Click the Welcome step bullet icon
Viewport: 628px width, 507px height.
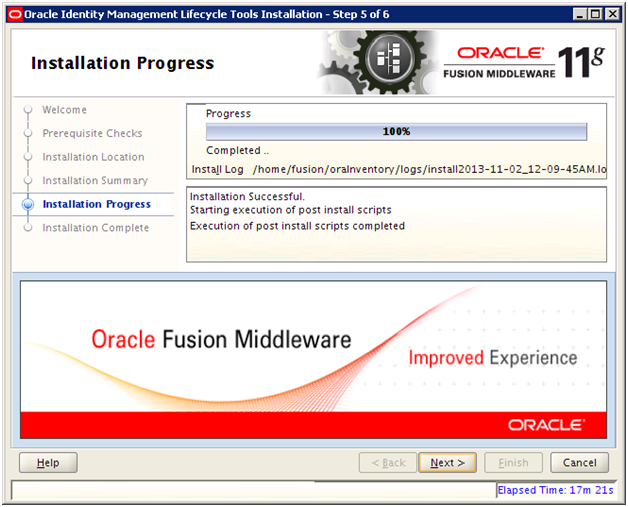[x=28, y=109]
